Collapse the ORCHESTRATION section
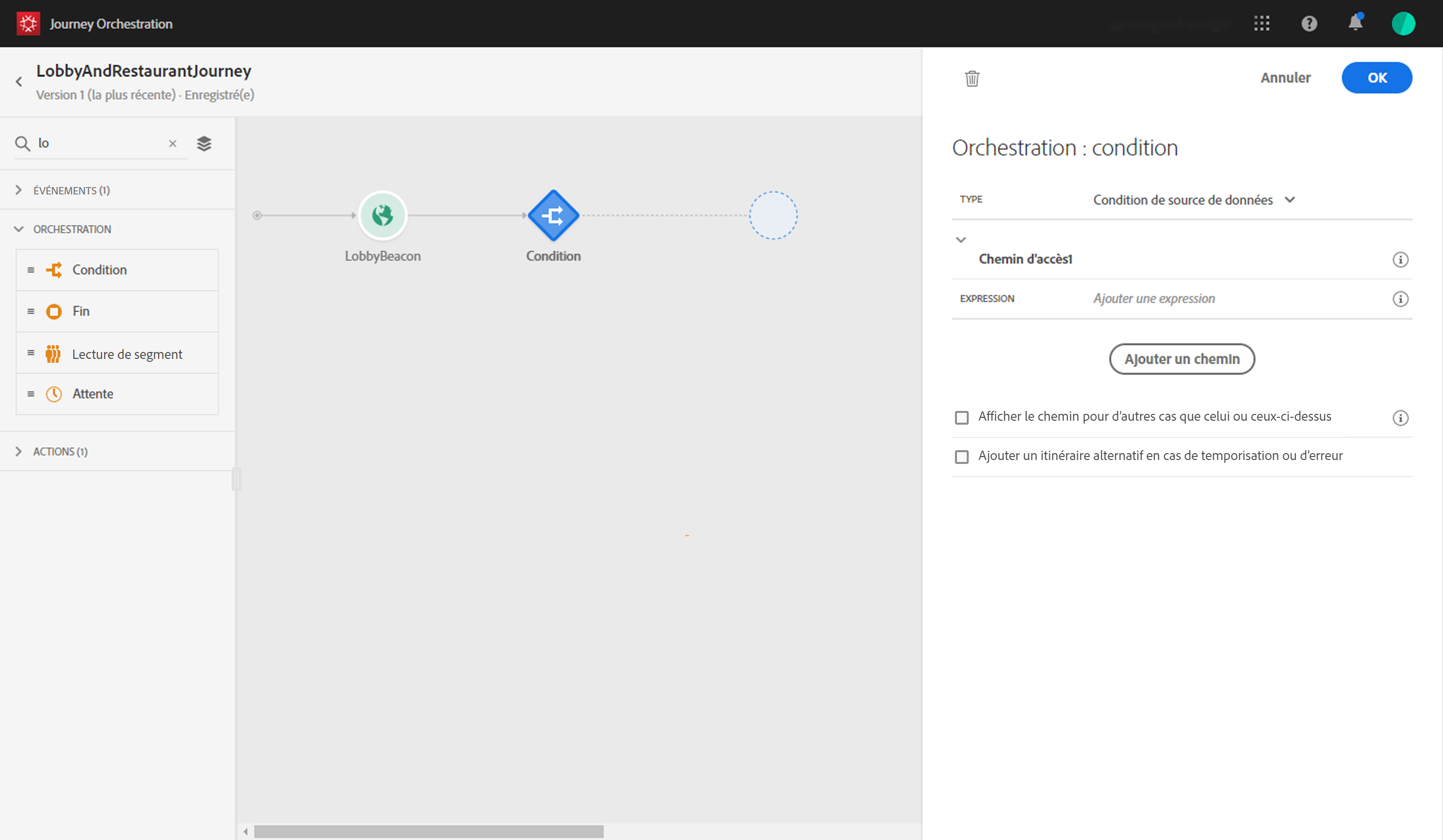 tap(19, 229)
